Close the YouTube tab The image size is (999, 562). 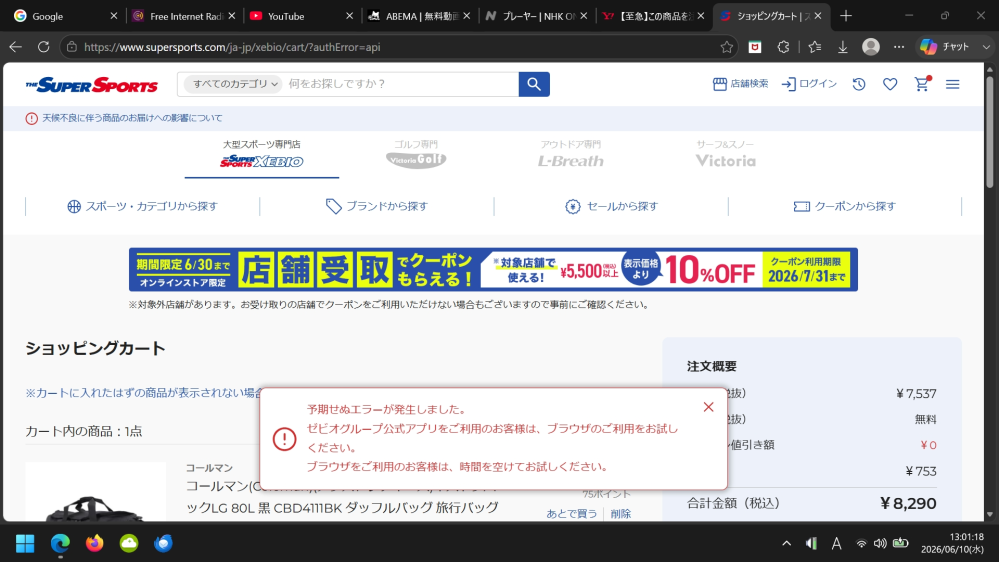tap(349, 16)
